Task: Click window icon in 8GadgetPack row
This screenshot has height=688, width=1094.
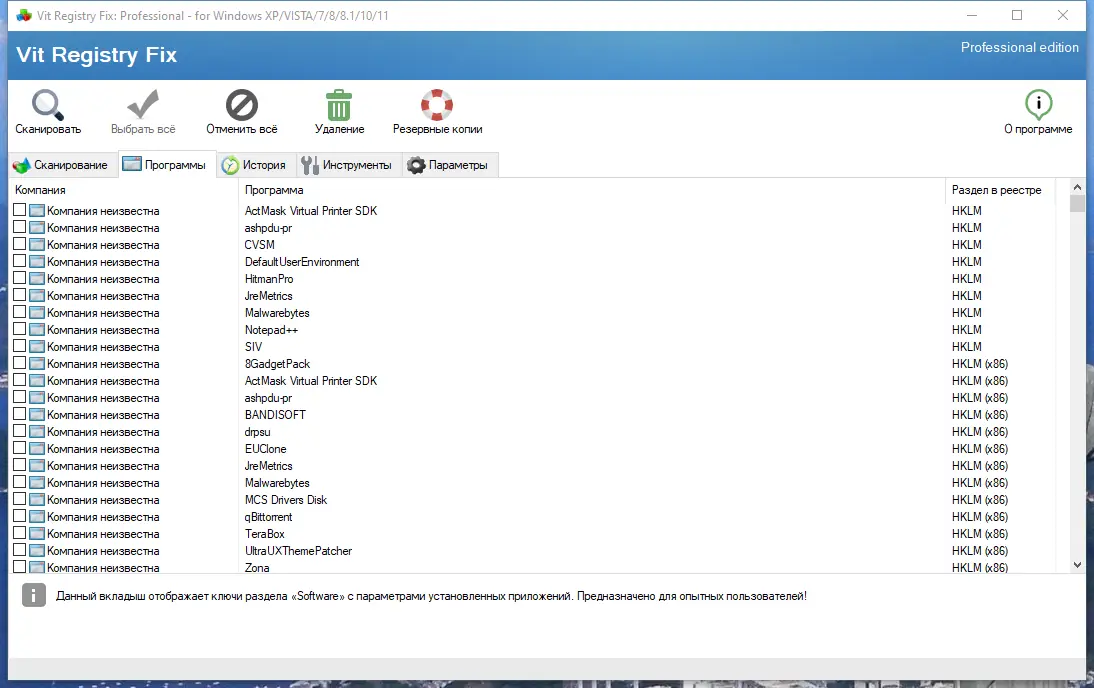Action: (x=37, y=364)
